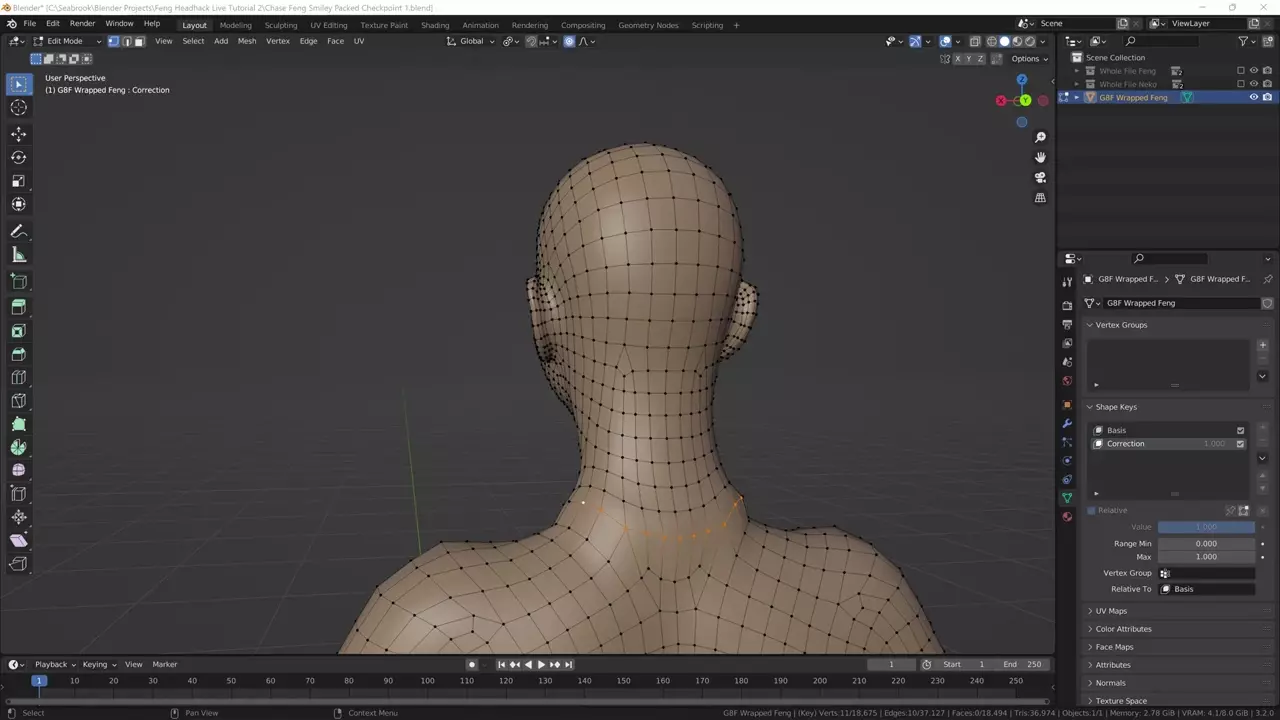The image size is (1280, 720).
Task: Select the 3D Cursor tool
Action: point(18,108)
